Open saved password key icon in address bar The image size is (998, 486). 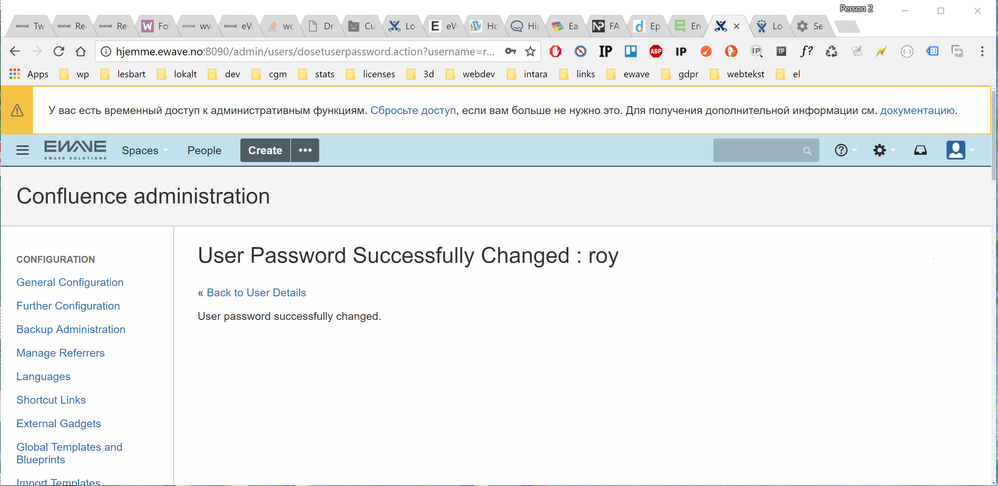click(510, 52)
